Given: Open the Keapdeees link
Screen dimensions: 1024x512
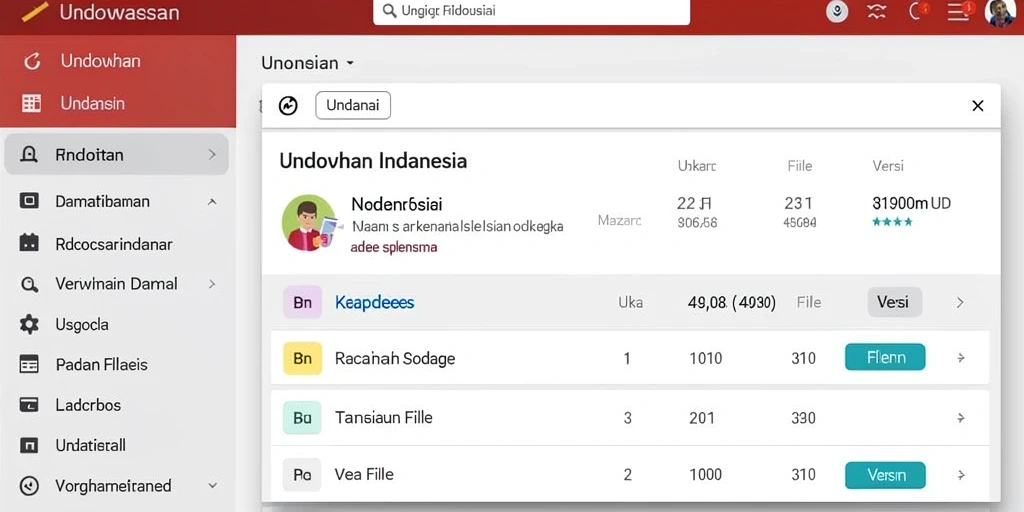Looking at the screenshot, I should tap(374, 302).
